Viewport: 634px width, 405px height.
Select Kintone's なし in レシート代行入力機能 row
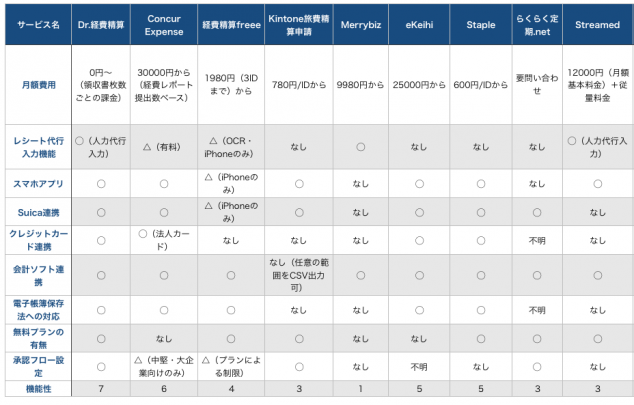299,147
